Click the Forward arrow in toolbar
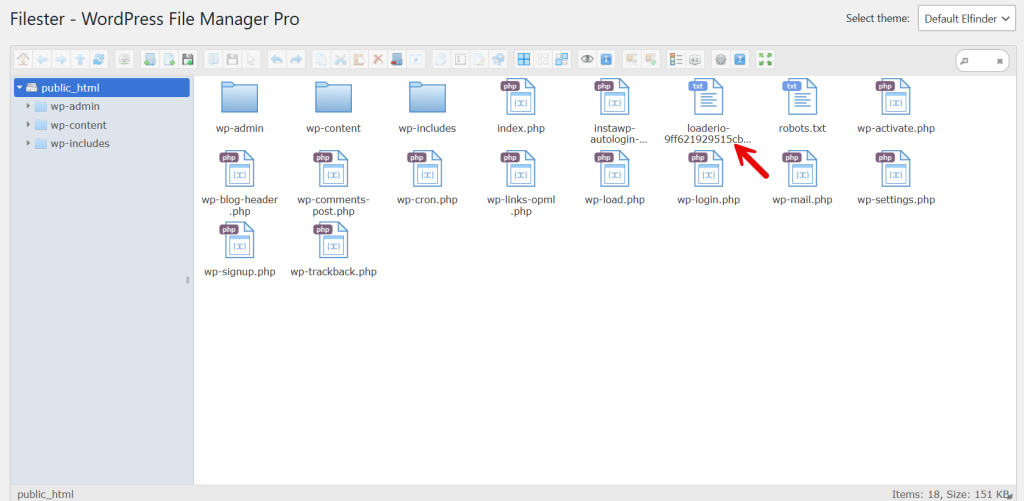Screen dimensions: 1024x501 point(61,59)
